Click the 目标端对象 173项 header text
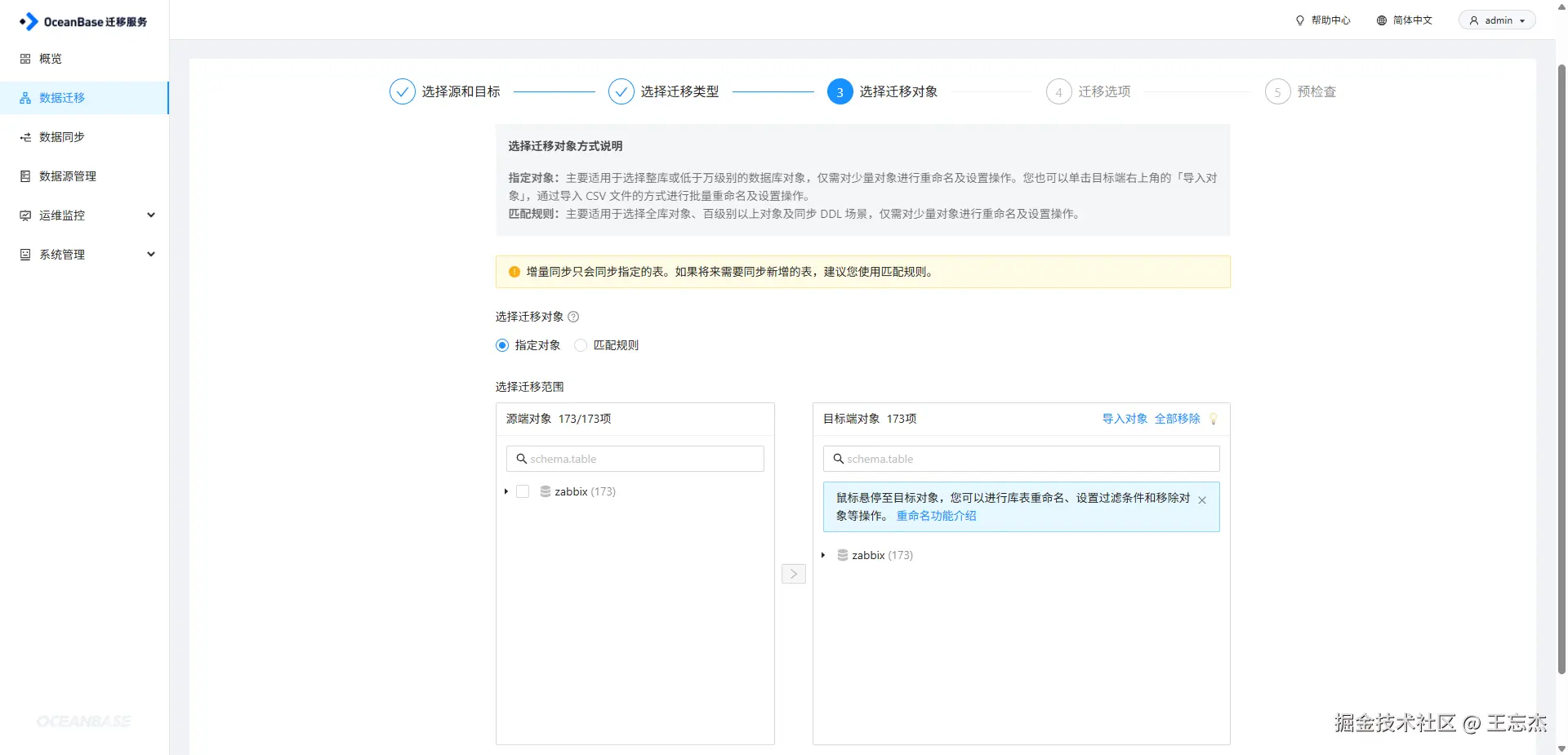 (x=870, y=419)
